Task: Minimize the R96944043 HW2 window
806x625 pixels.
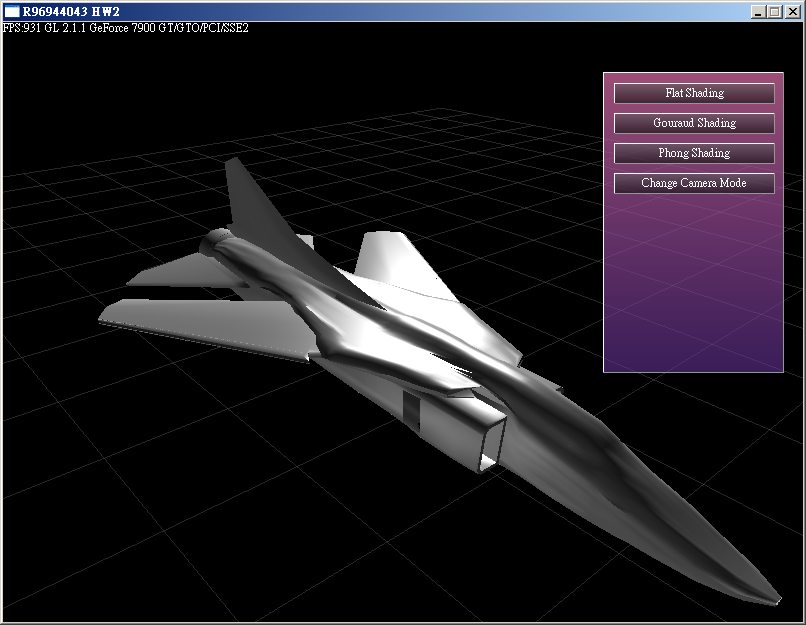Action: [757, 12]
